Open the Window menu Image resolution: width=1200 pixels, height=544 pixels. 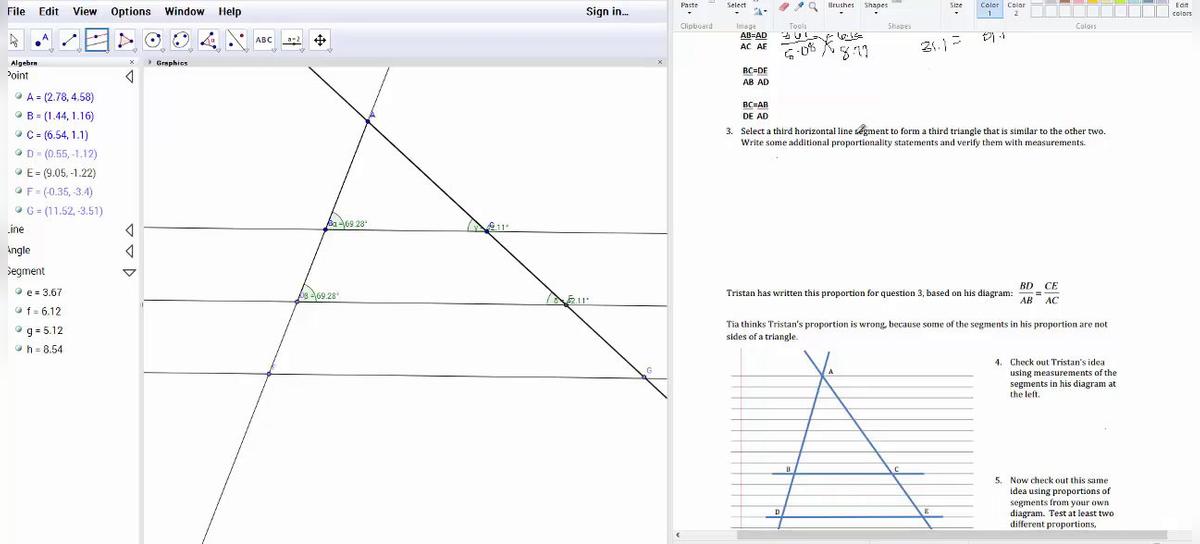point(184,11)
